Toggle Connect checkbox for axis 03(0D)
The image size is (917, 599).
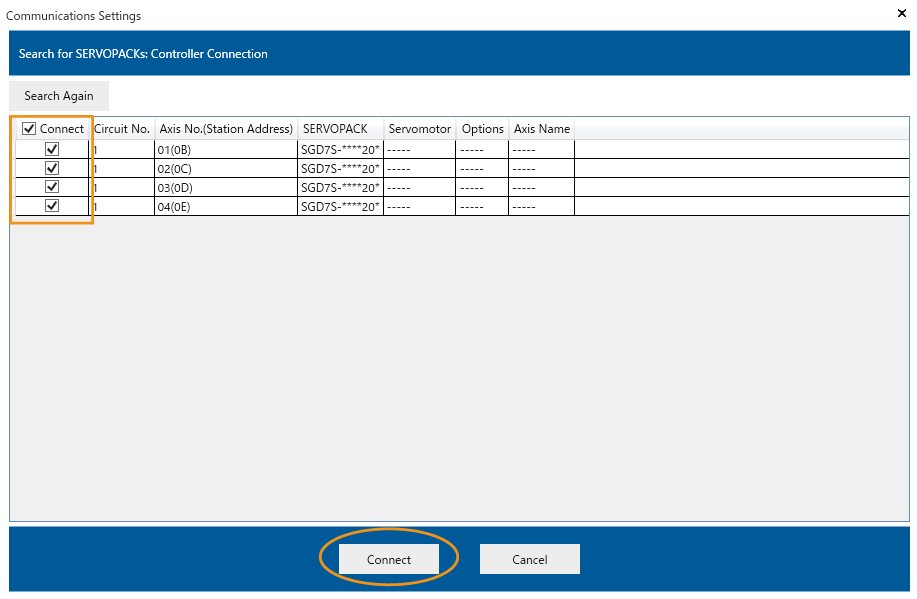pyautogui.click(x=52, y=187)
